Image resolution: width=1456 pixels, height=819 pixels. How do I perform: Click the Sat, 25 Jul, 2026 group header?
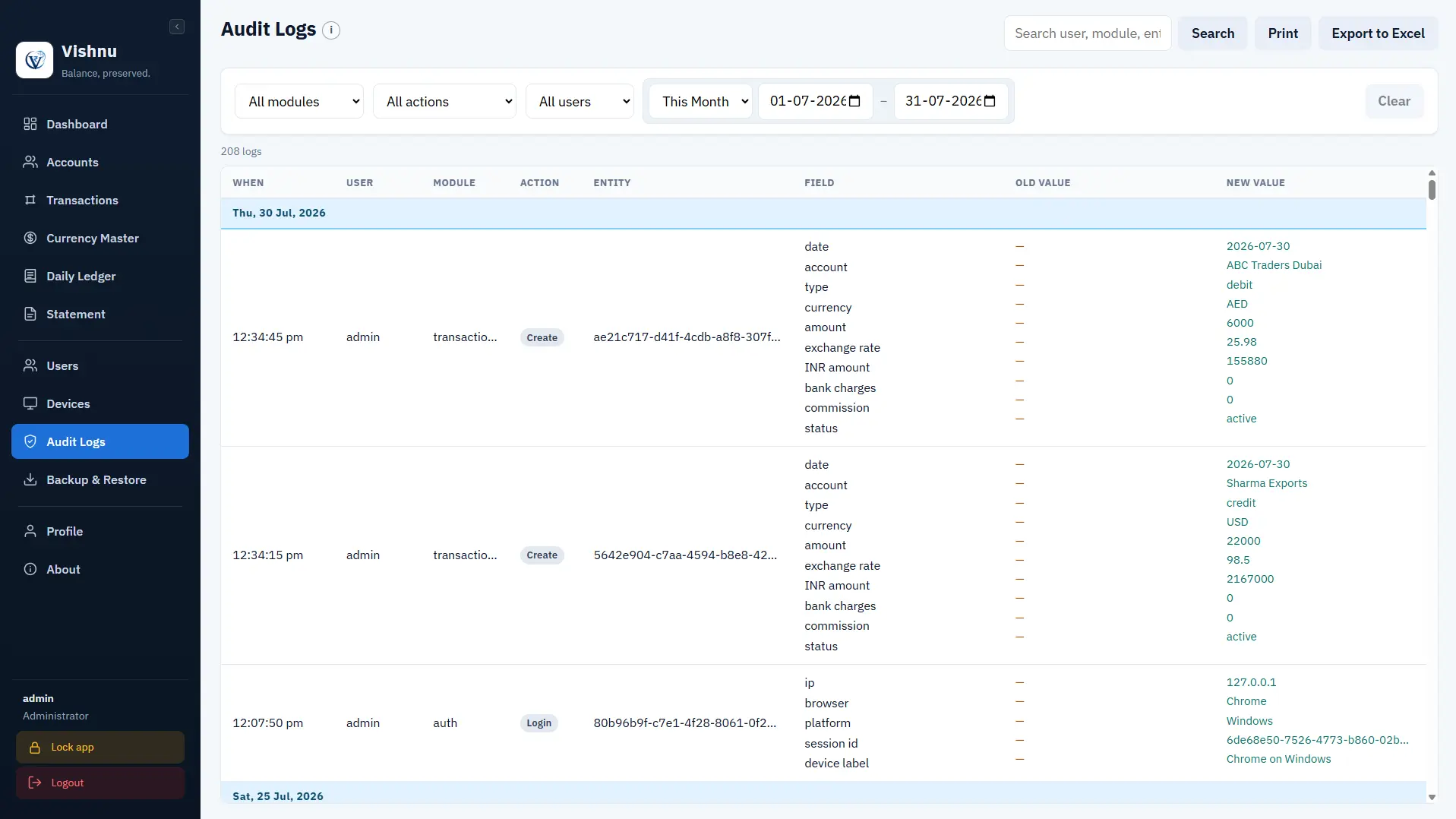(x=823, y=794)
